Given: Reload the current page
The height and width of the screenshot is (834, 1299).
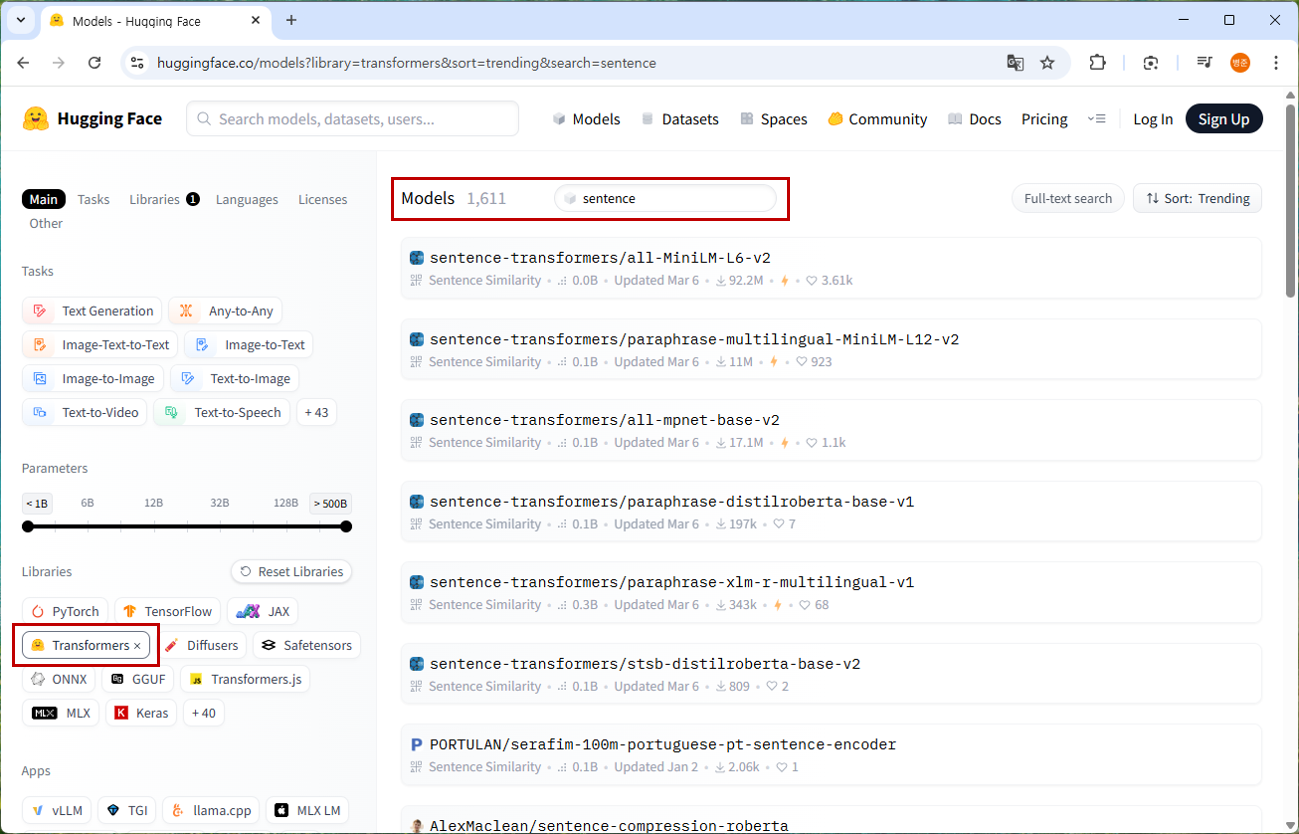Looking at the screenshot, I should click(95, 63).
